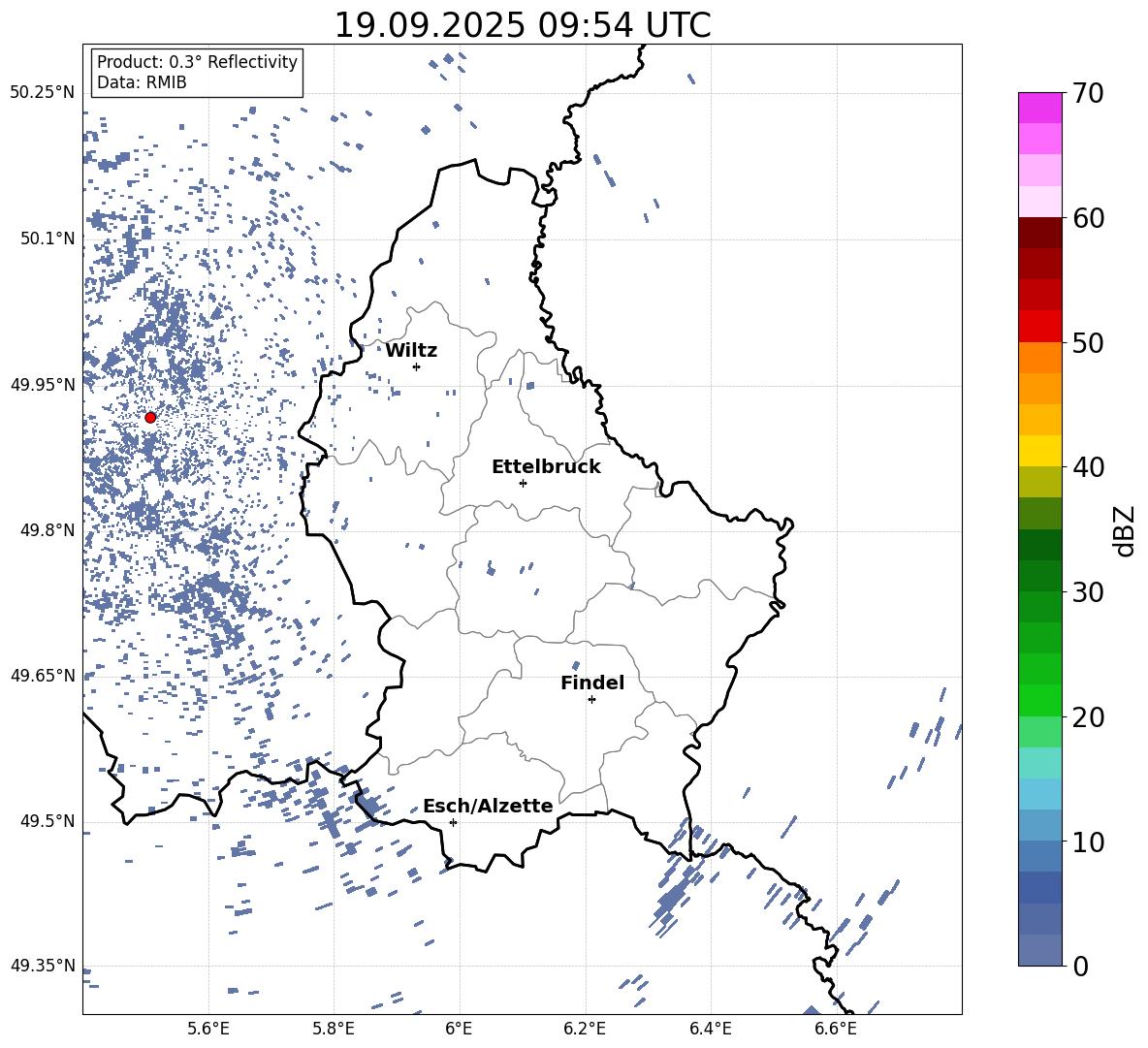Viewport: 1148px width, 1048px height.
Task: Pick the dark maroon colorbar segment below 60
Action: pyautogui.click(x=1040, y=233)
